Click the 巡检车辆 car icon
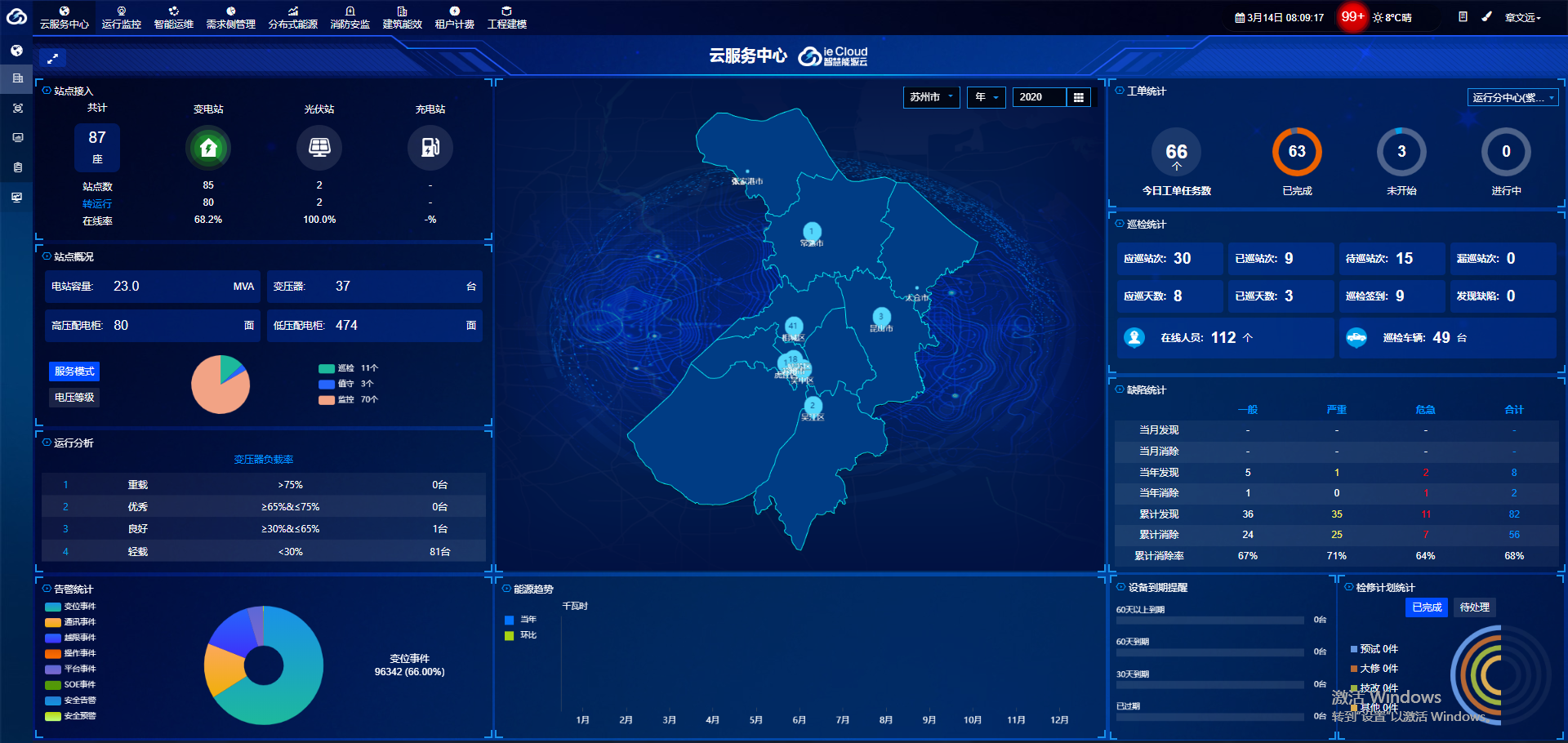 pyautogui.click(x=1356, y=337)
